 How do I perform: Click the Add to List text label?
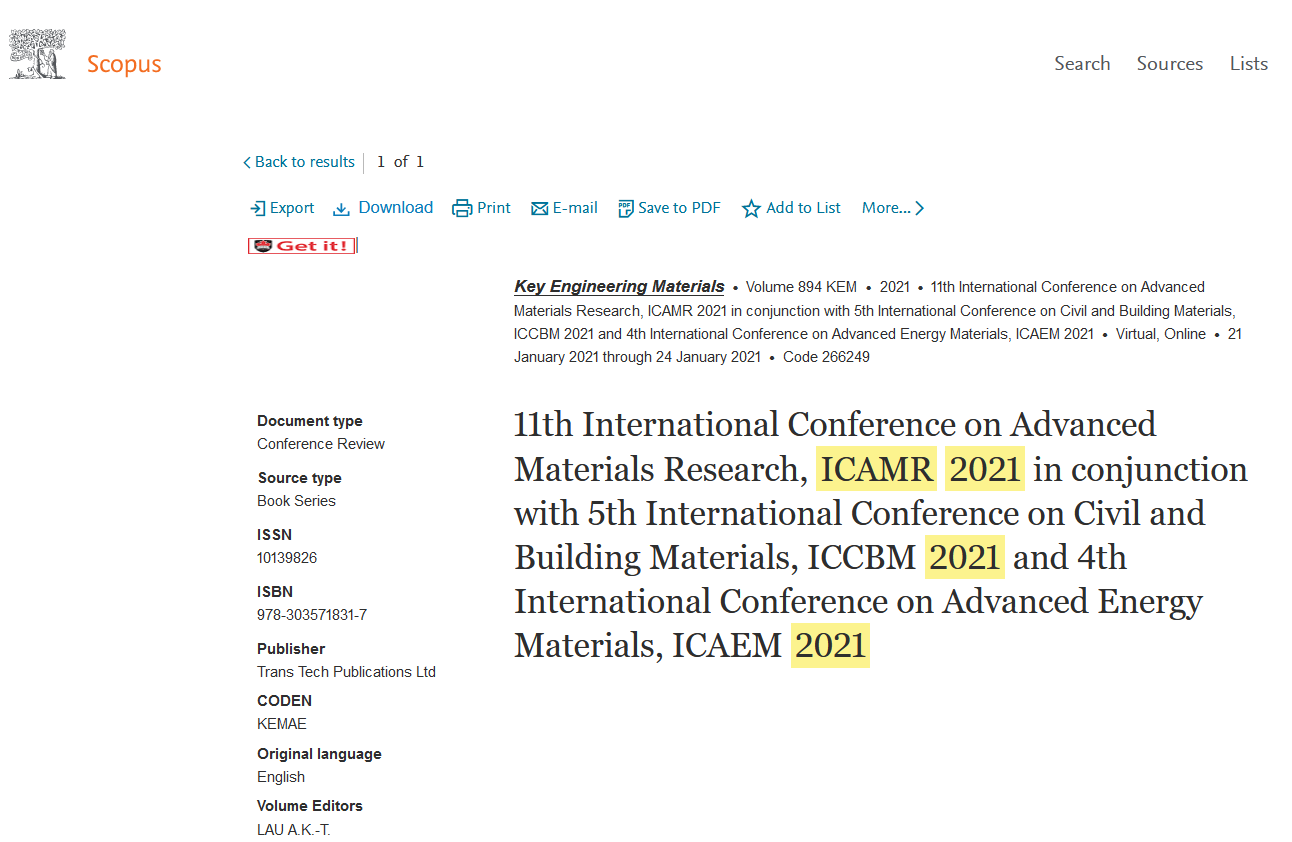tap(803, 208)
